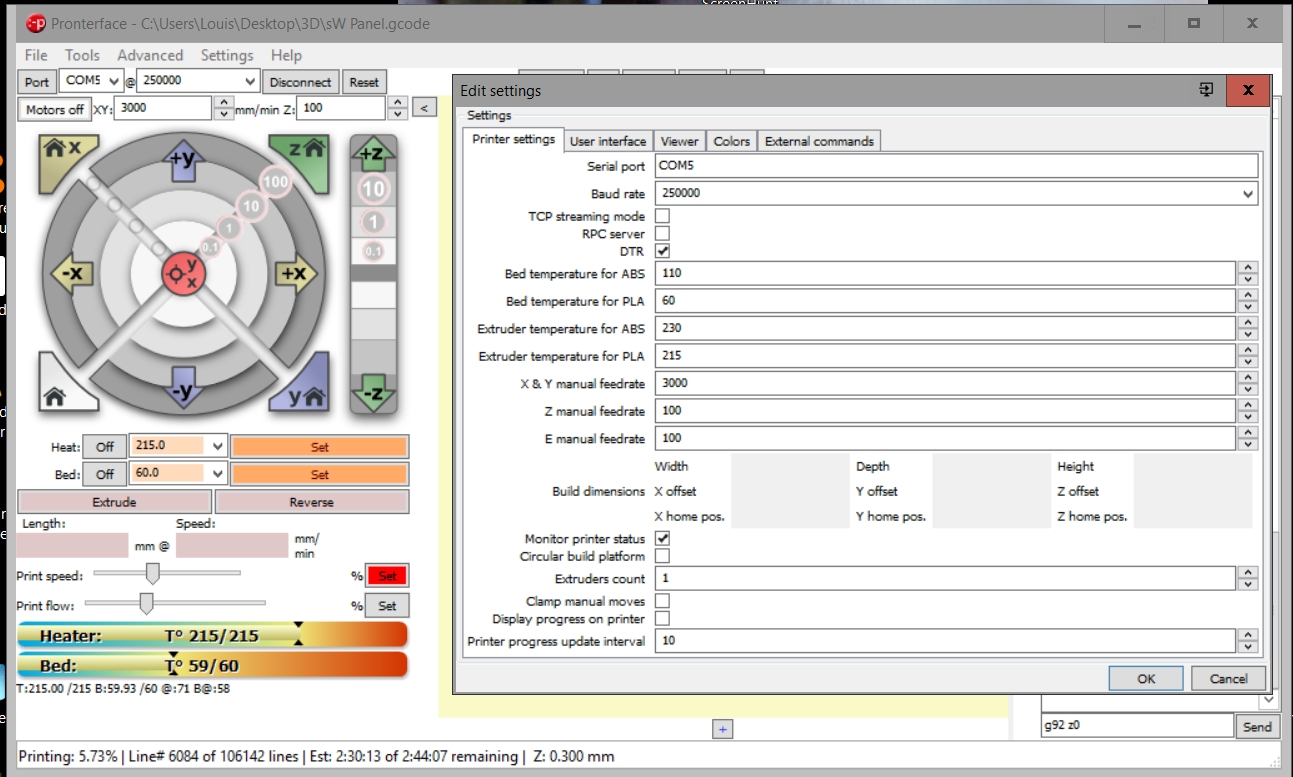Check the Circular build platform option
Viewport: 1293px width, 777px height.
coord(662,555)
